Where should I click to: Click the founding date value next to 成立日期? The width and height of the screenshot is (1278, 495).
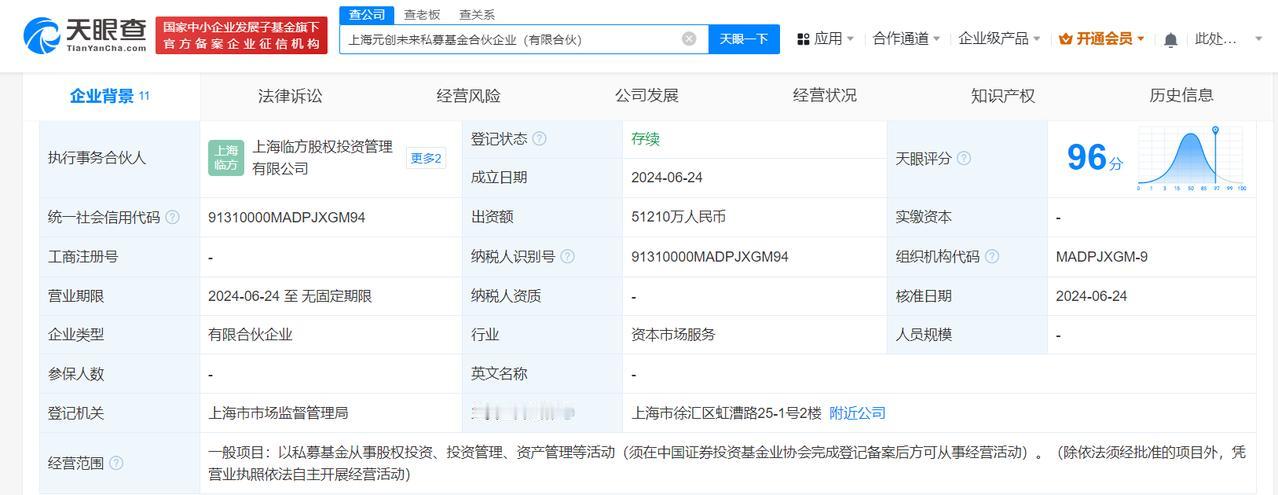667,178
